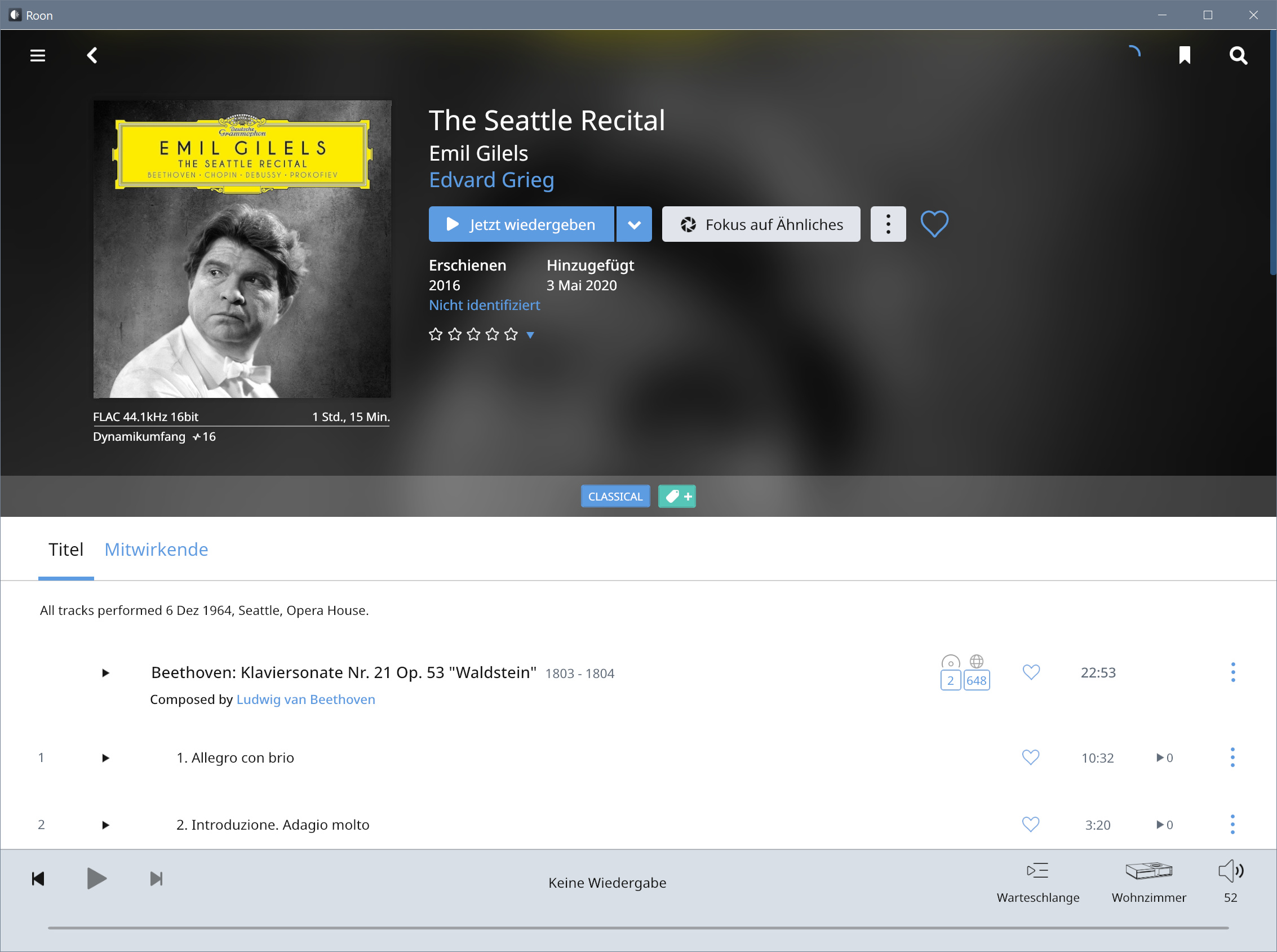Toggle heart for Introduzione. Adagio molto
Viewport: 1277px width, 952px height.
pos(1031,825)
